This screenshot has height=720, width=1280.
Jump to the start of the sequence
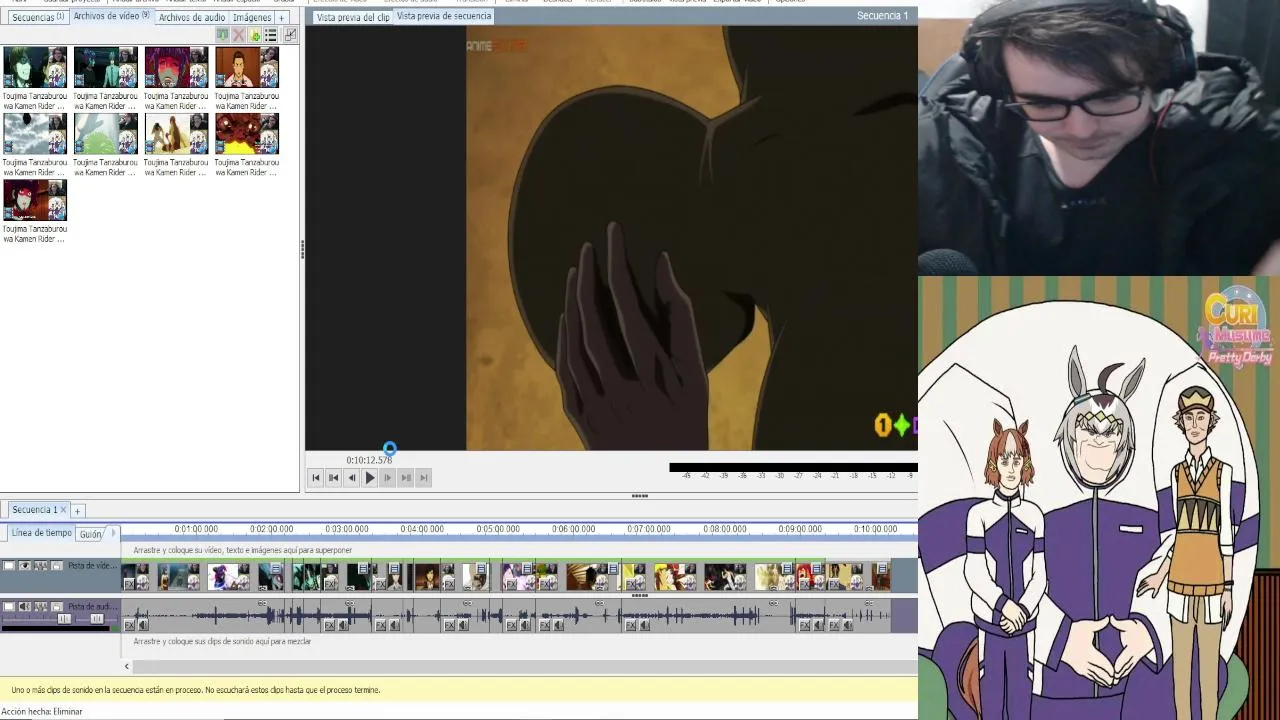[315, 478]
